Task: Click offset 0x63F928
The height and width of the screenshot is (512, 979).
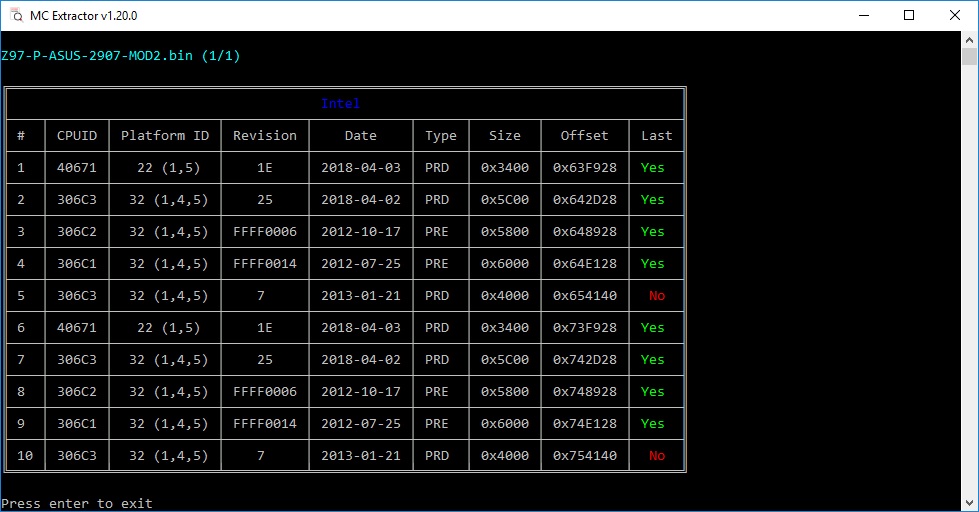Action: [x=584, y=167]
